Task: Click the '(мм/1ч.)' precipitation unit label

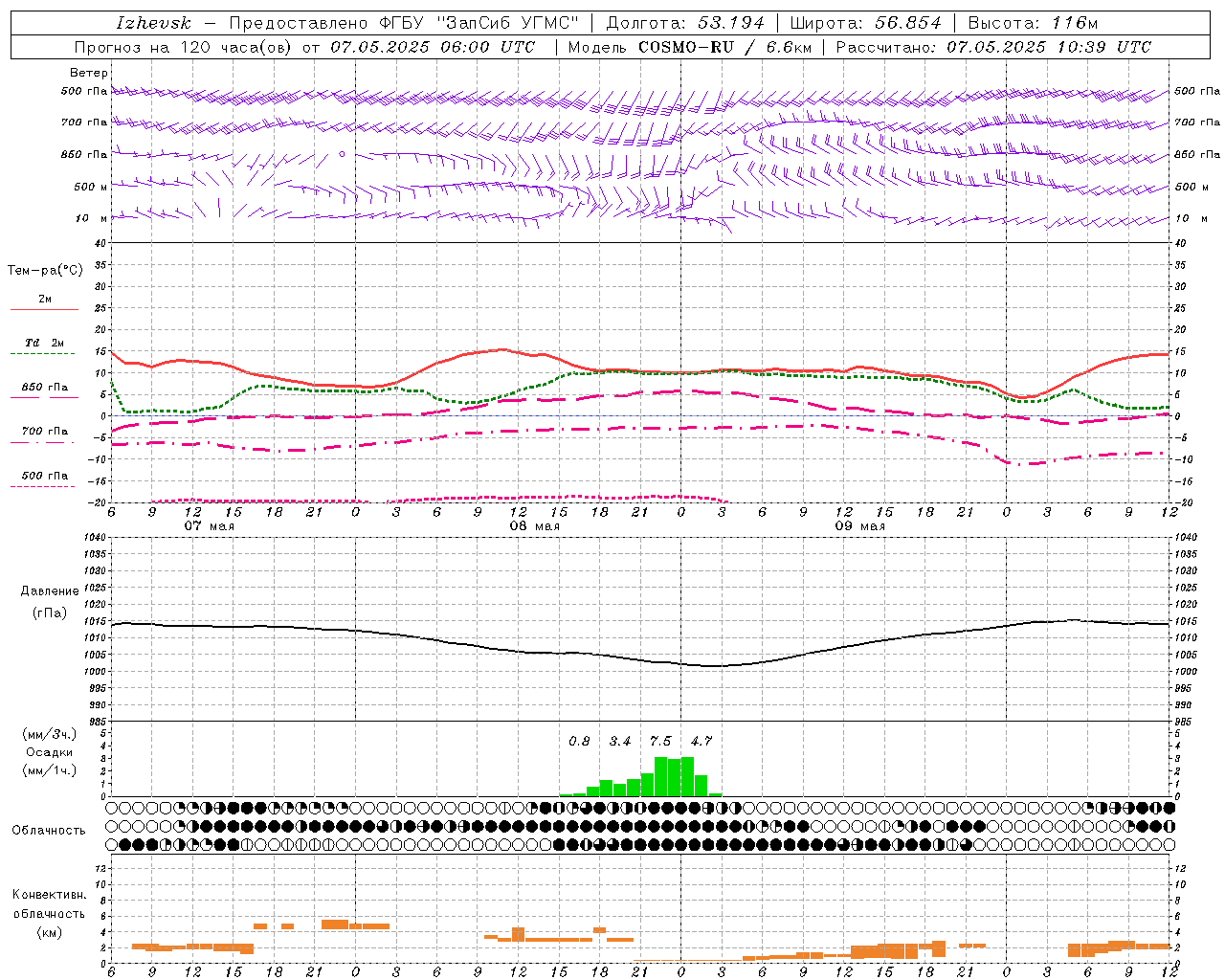Action: click(50, 770)
